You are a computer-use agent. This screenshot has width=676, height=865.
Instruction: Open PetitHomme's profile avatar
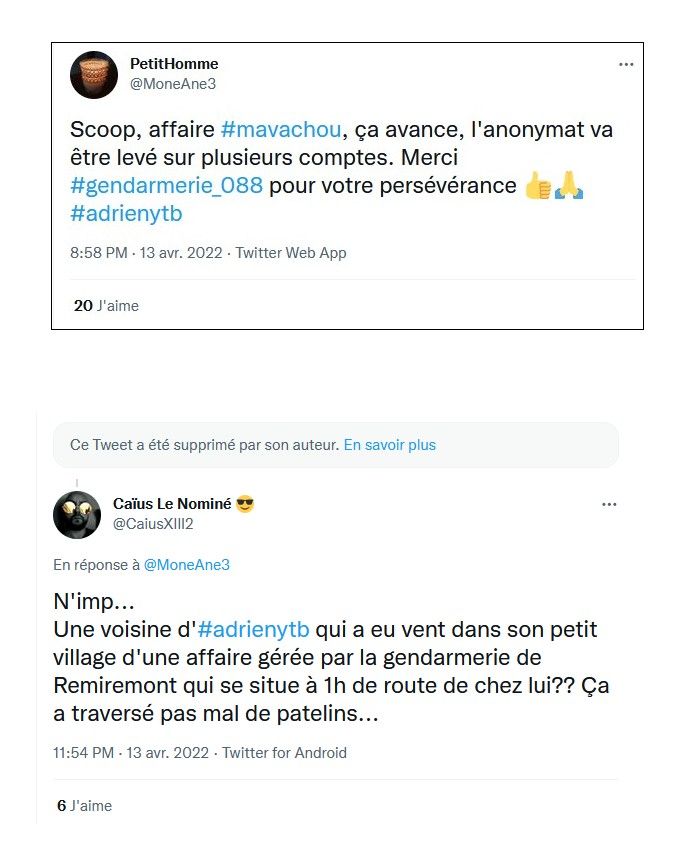pyautogui.click(x=94, y=74)
